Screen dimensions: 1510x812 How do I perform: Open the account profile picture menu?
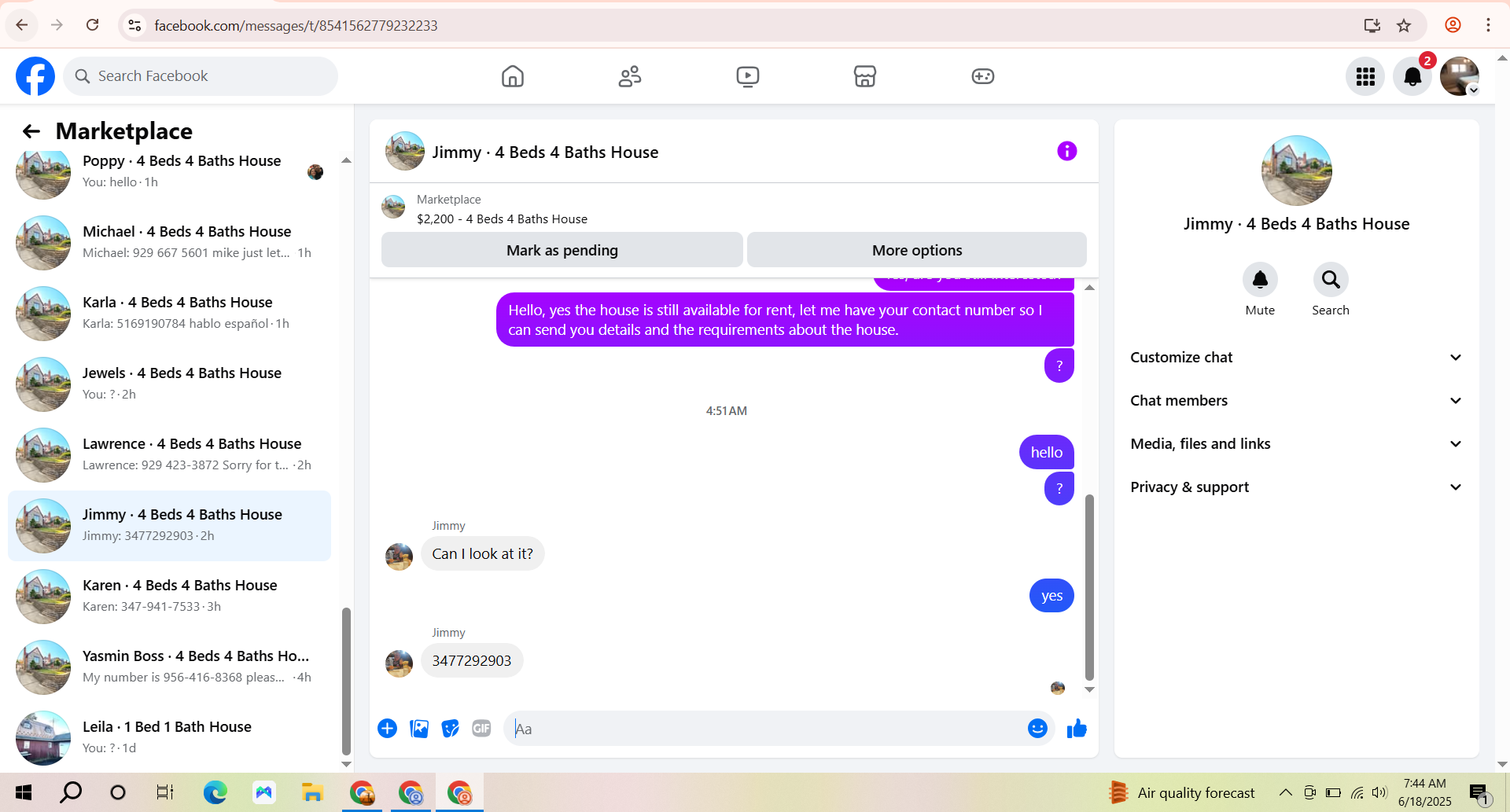click(x=1460, y=76)
